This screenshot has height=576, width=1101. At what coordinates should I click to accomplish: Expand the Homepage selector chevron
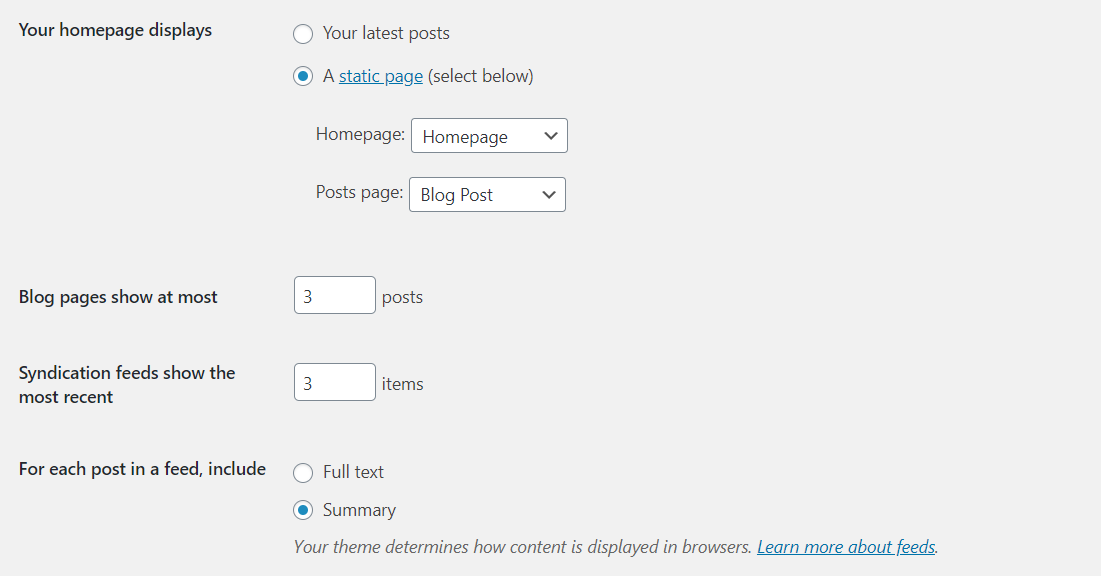550,135
